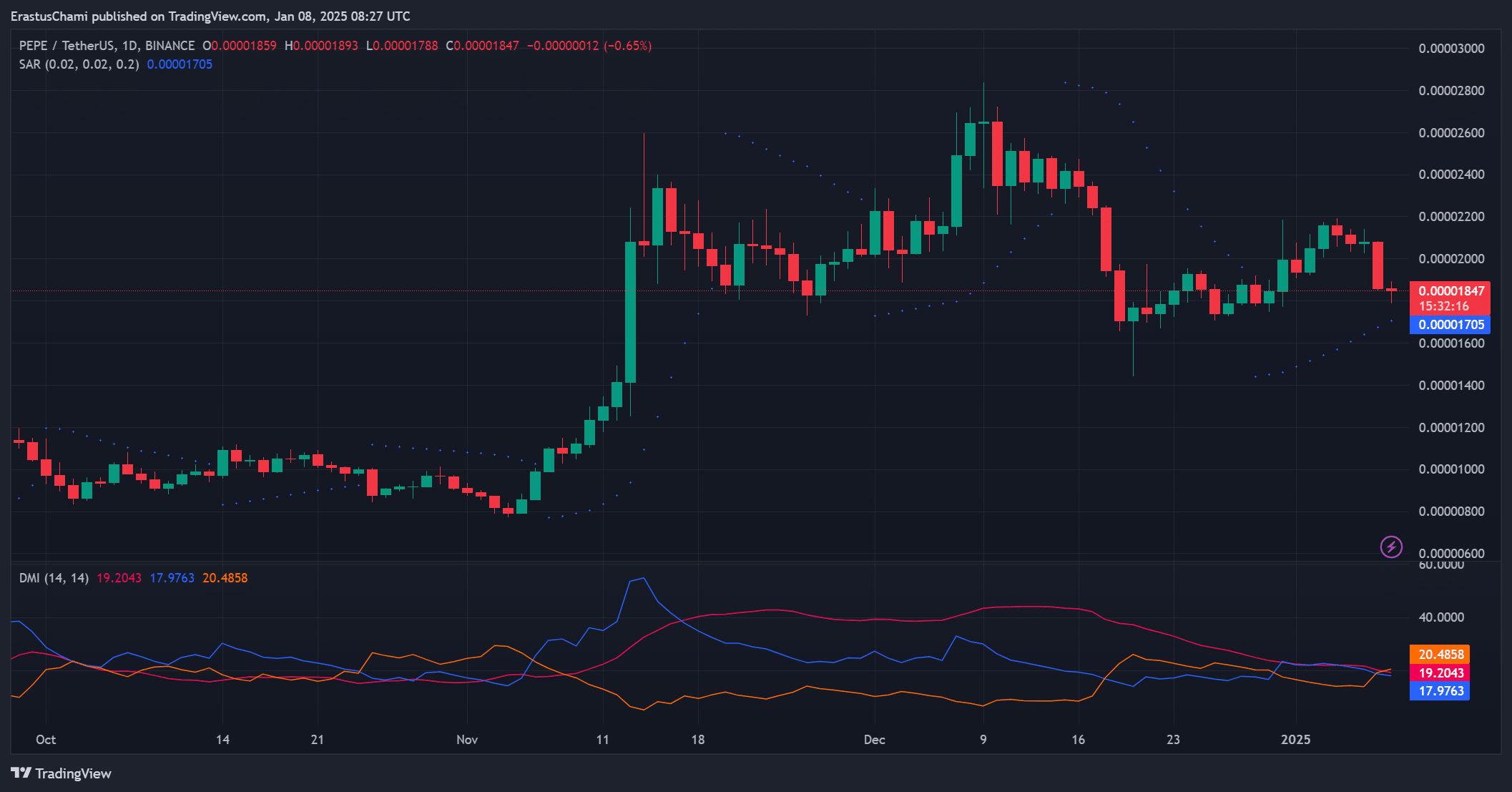Image resolution: width=1512 pixels, height=792 pixels.
Task: Click the Dec label on the time axis
Action: pyautogui.click(x=874, y=740)
